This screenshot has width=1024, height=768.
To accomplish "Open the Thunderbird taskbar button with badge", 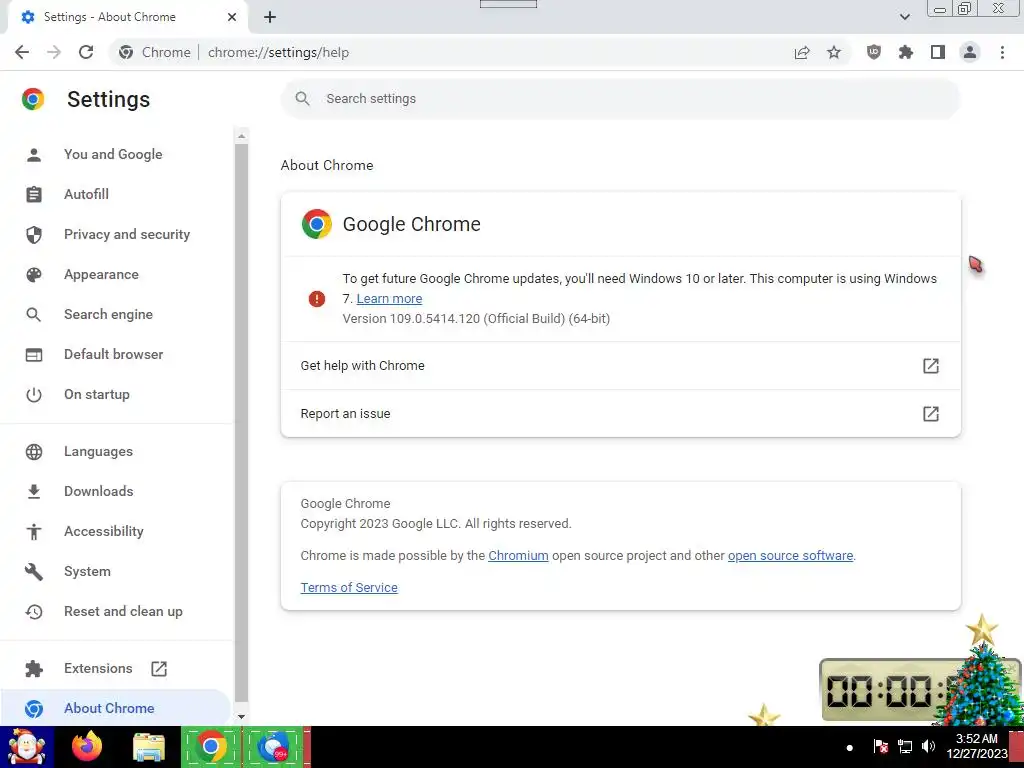I will [x=274, y=746].
